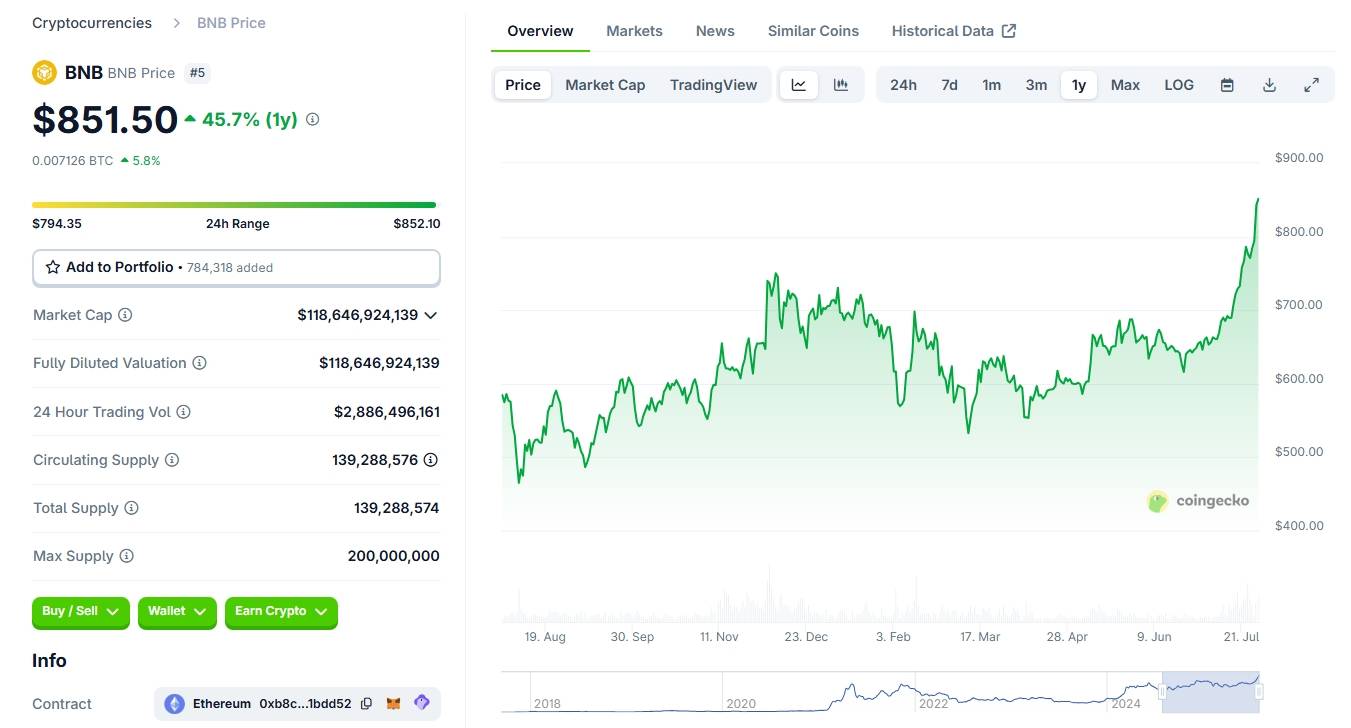Open the Buy / Sell dropdown

pos(81,612)
